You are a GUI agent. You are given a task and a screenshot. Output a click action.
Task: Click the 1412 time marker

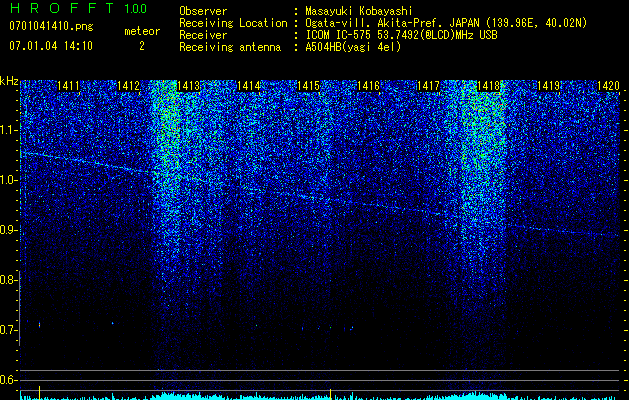[x=128, y=86]
